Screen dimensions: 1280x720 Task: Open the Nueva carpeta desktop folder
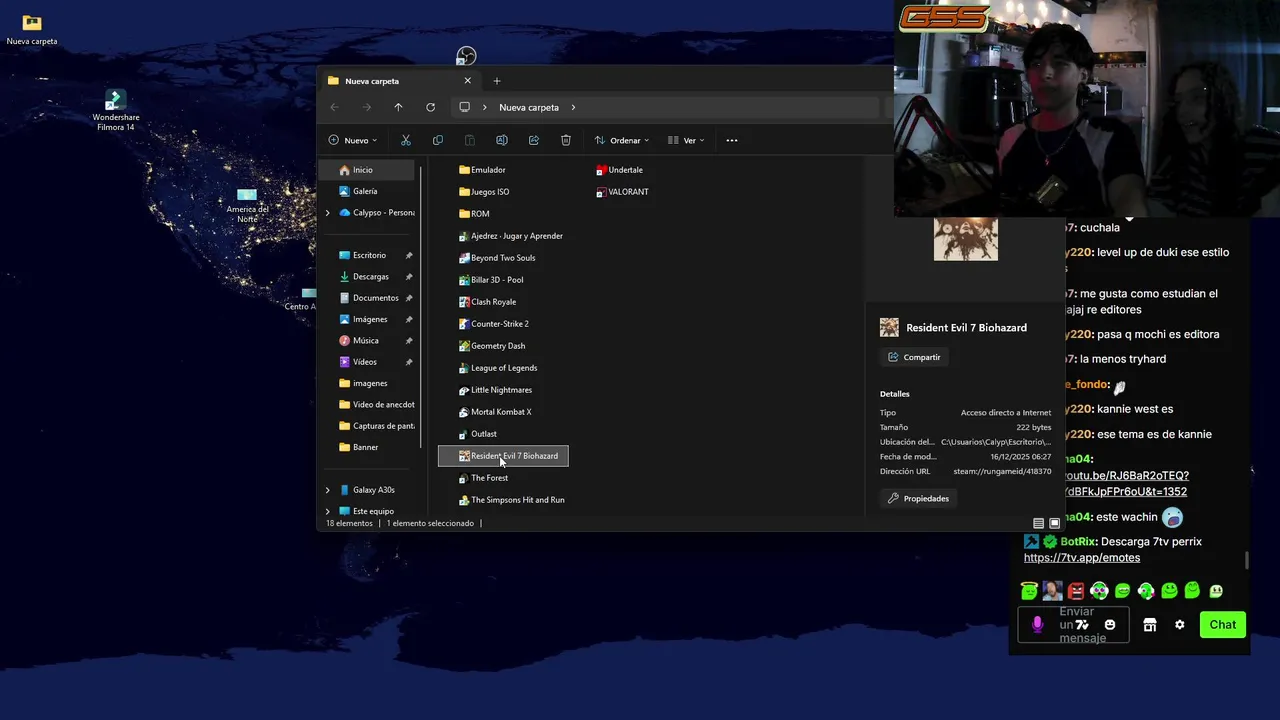tap(32, 30)
